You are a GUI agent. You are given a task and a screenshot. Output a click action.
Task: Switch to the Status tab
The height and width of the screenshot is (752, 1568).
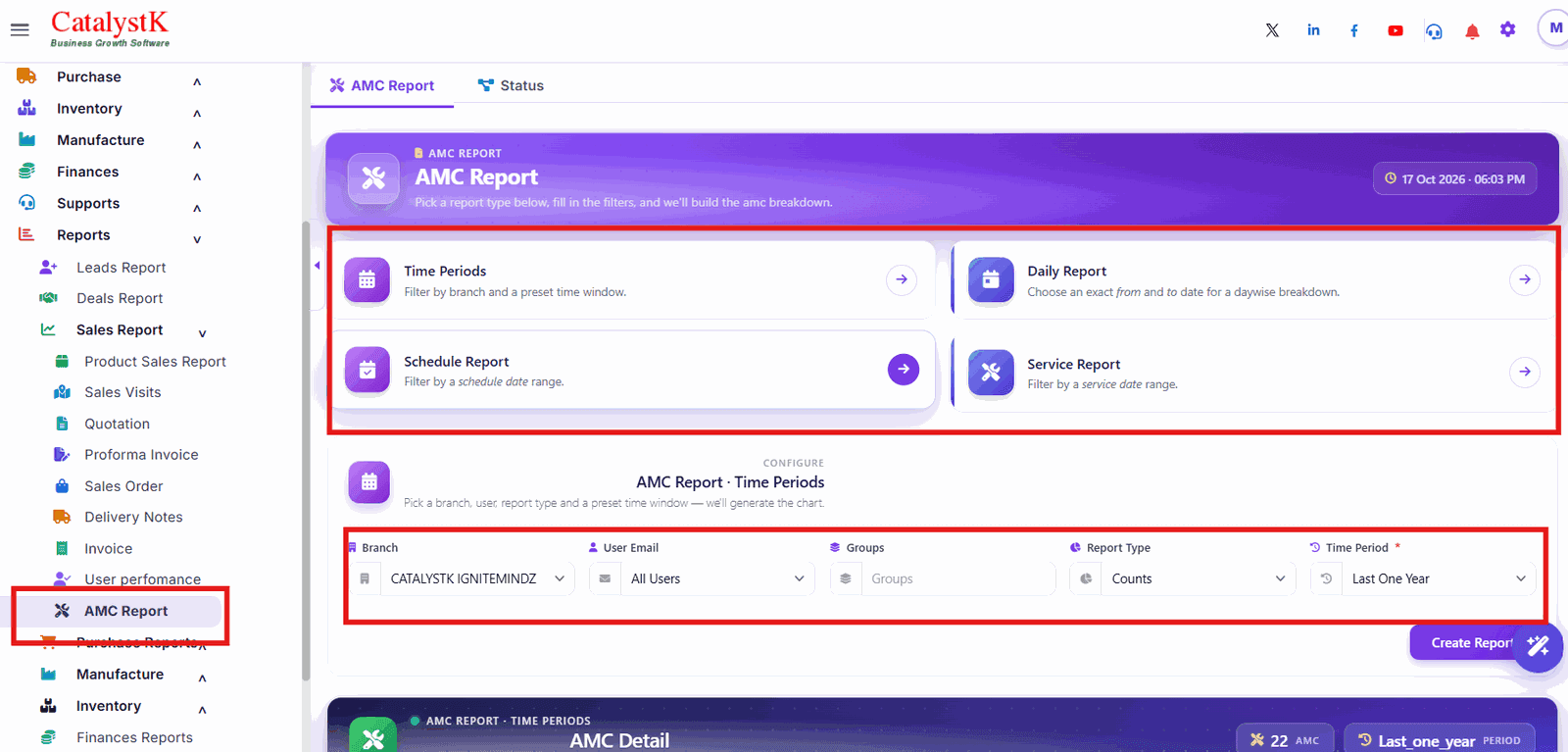(511, 85)
